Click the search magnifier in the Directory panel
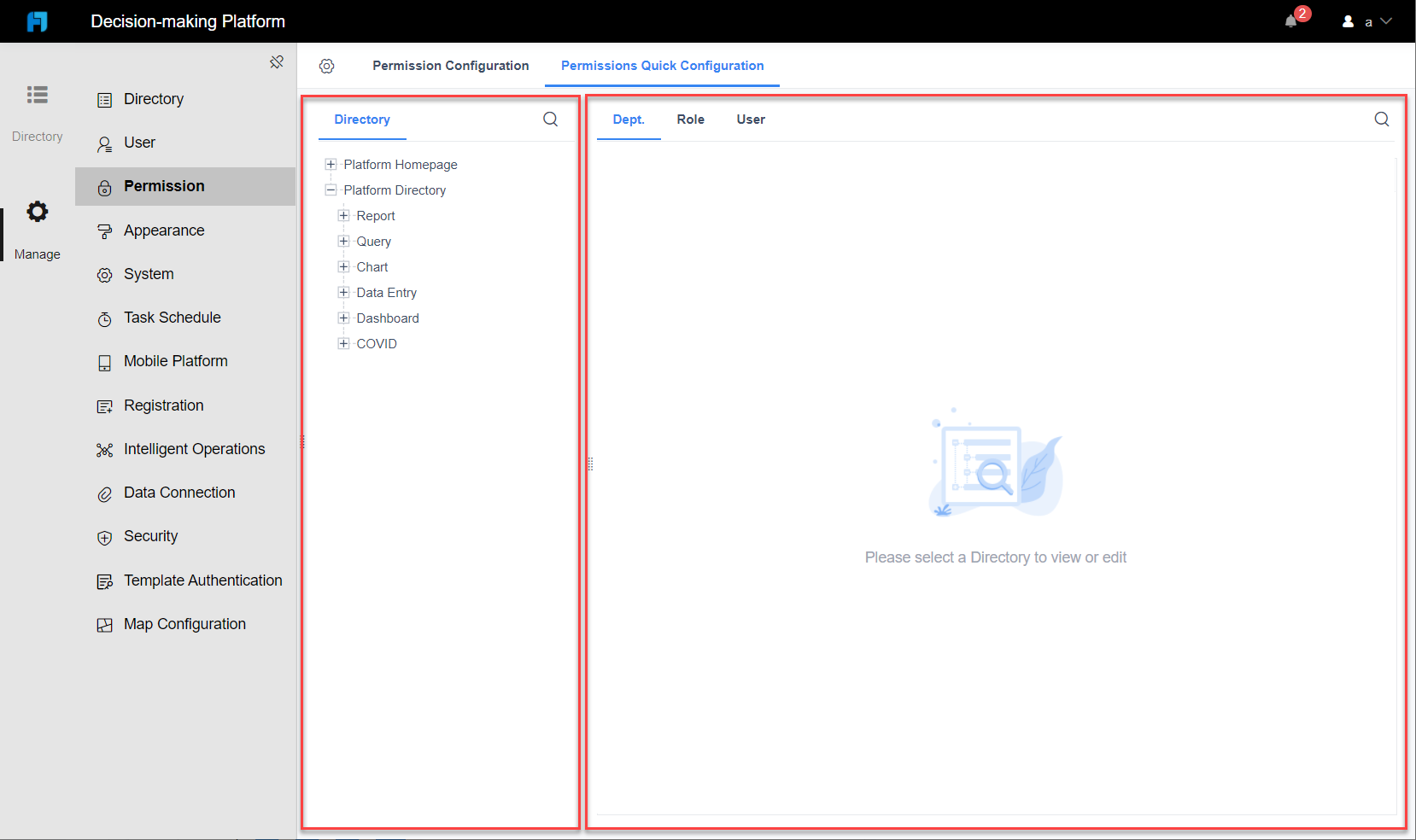The image size is (1416, 840). point(550,120)
